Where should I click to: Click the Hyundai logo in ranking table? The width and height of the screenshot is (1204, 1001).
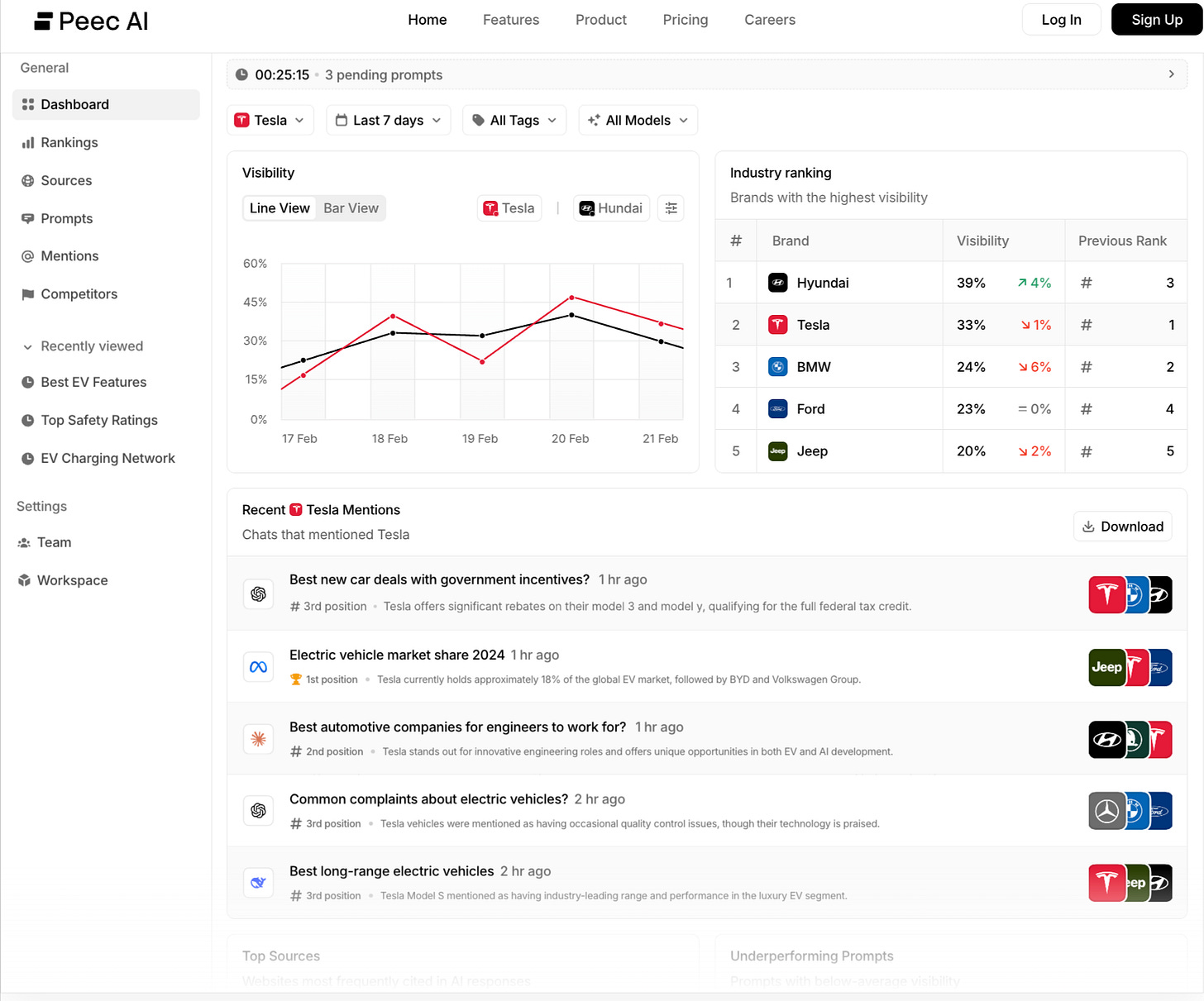pos(778,283)
